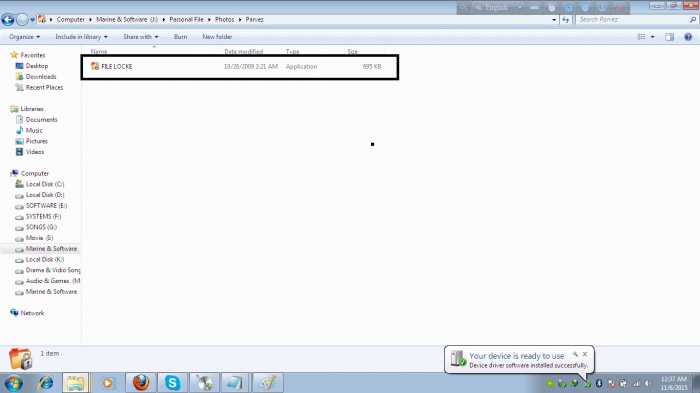Open the Music library

[34, 130]
